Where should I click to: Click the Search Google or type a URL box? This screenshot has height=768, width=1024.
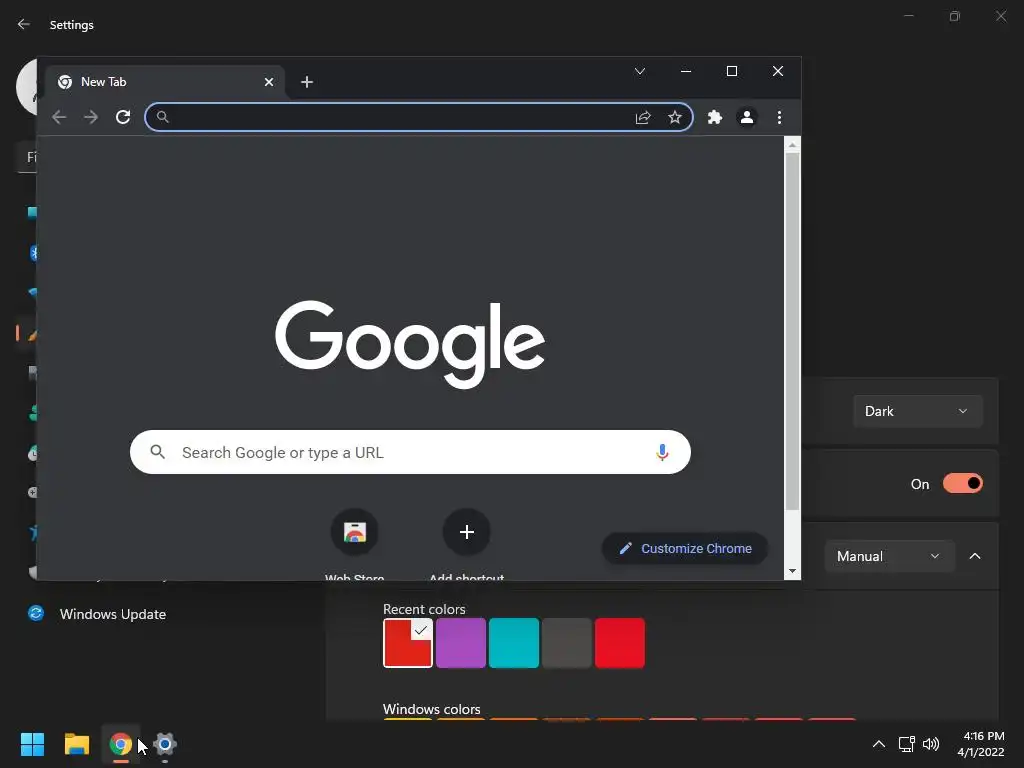coord(410,452)
